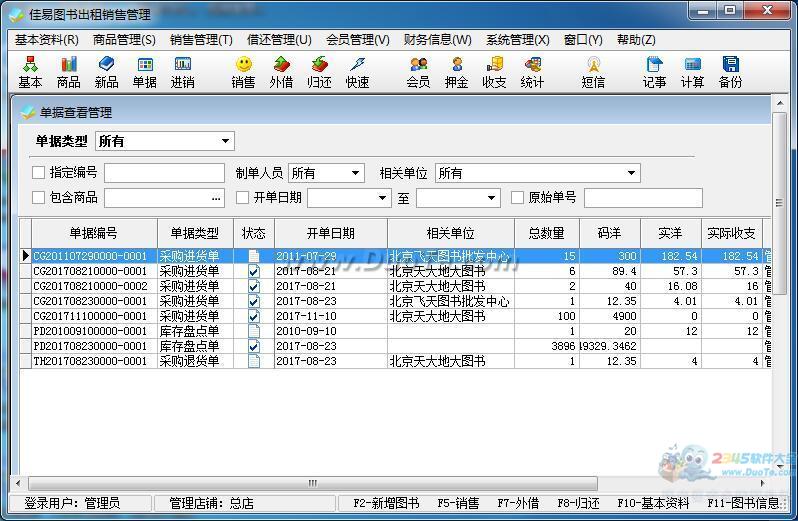The image size is (798, 521).
Task: Click the 销售 smiley icon
Action: [x=243, y=72]
